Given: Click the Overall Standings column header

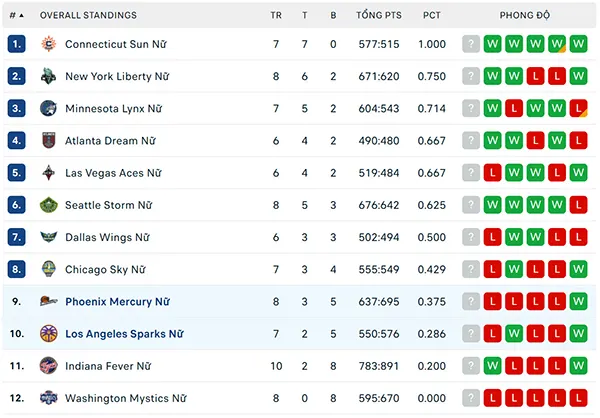Looking at the screenshot, I should pos(88,15).
